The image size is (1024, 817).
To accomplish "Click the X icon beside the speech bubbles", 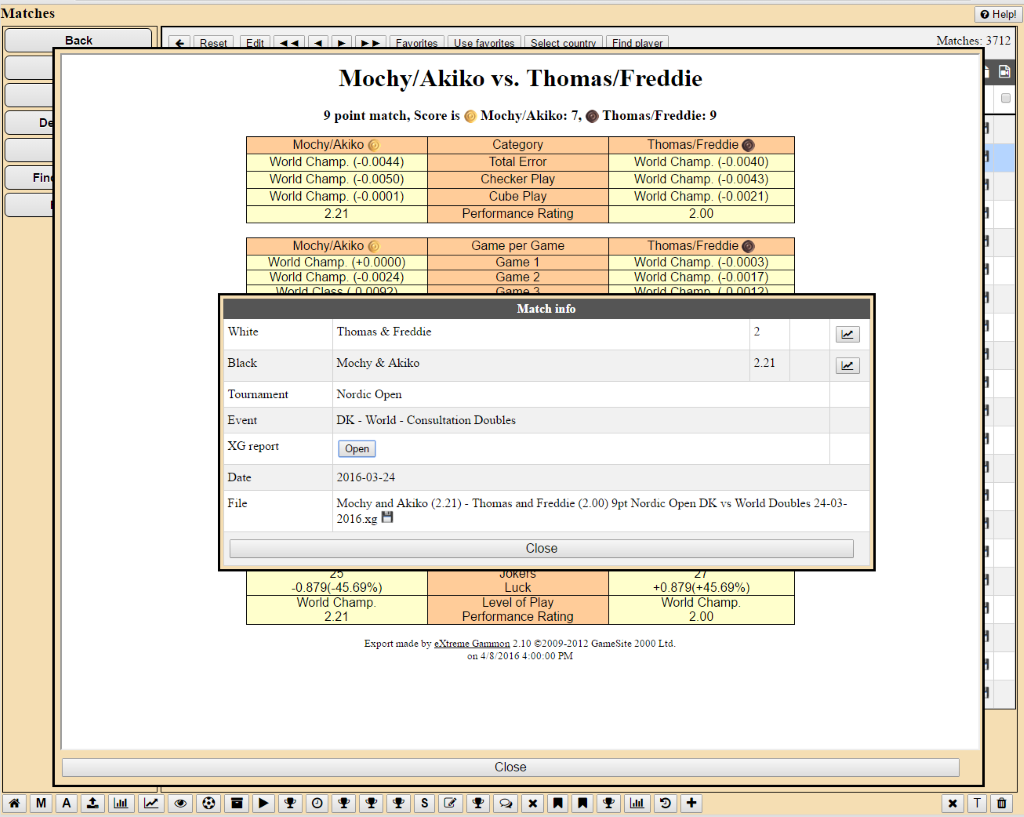I will (x=533, y=803).
